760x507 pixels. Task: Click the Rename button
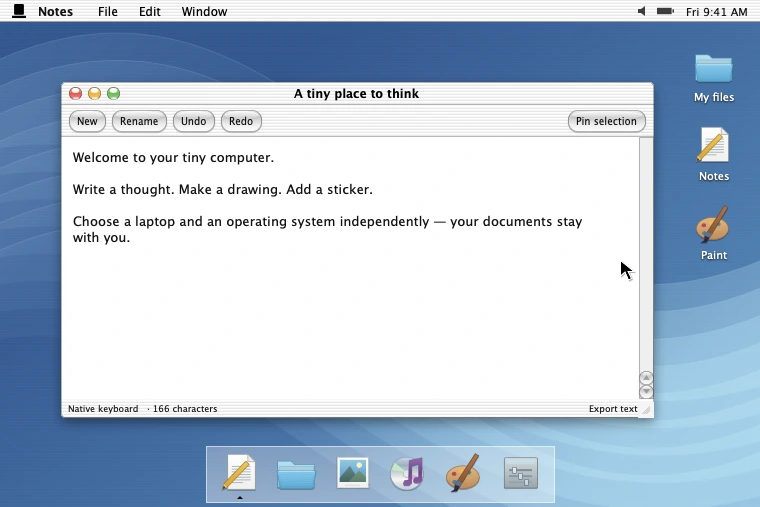[x=139, y=121]
